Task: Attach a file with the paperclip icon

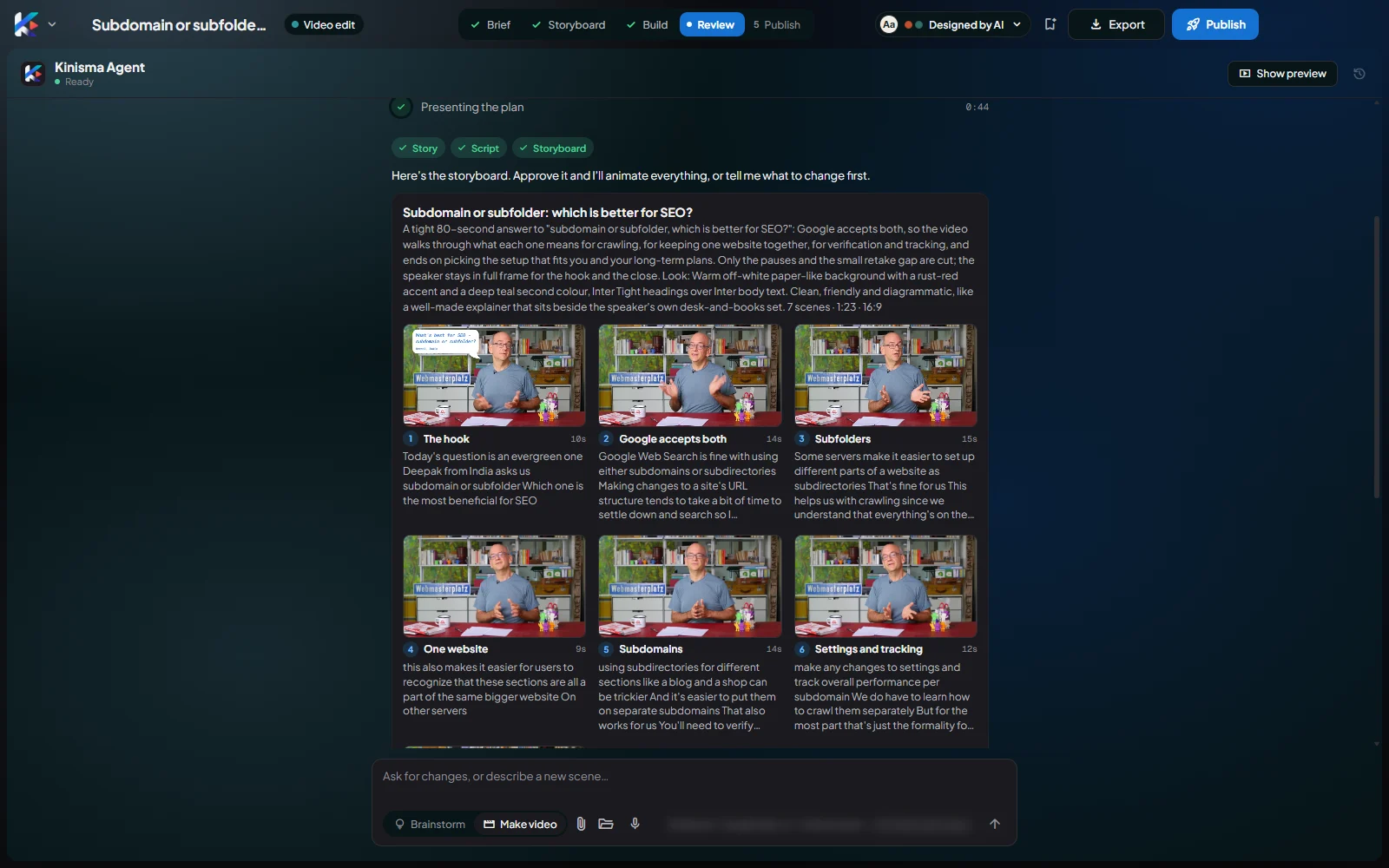Action: [x=581, y=824]
